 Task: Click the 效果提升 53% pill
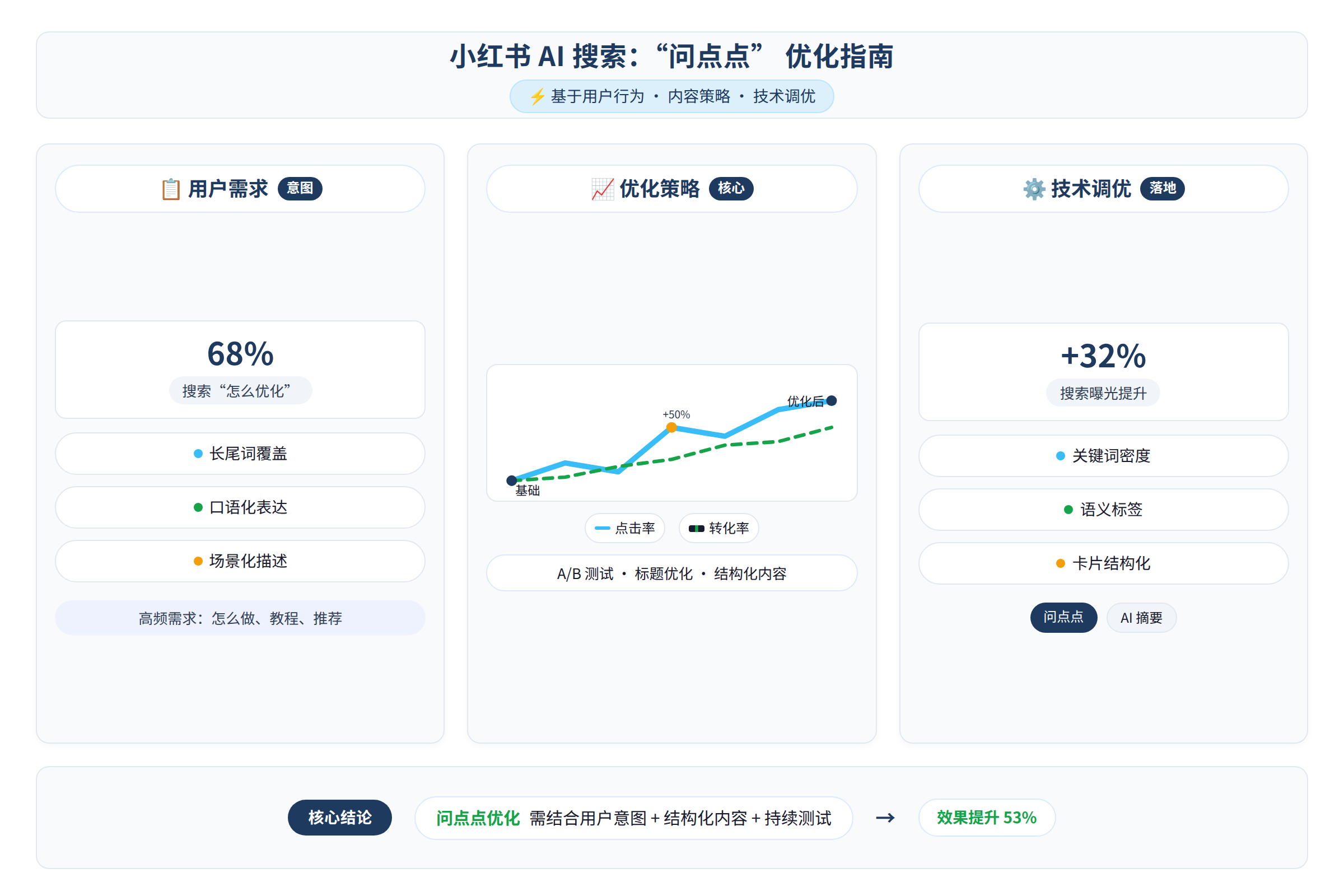tap(987, 818)
